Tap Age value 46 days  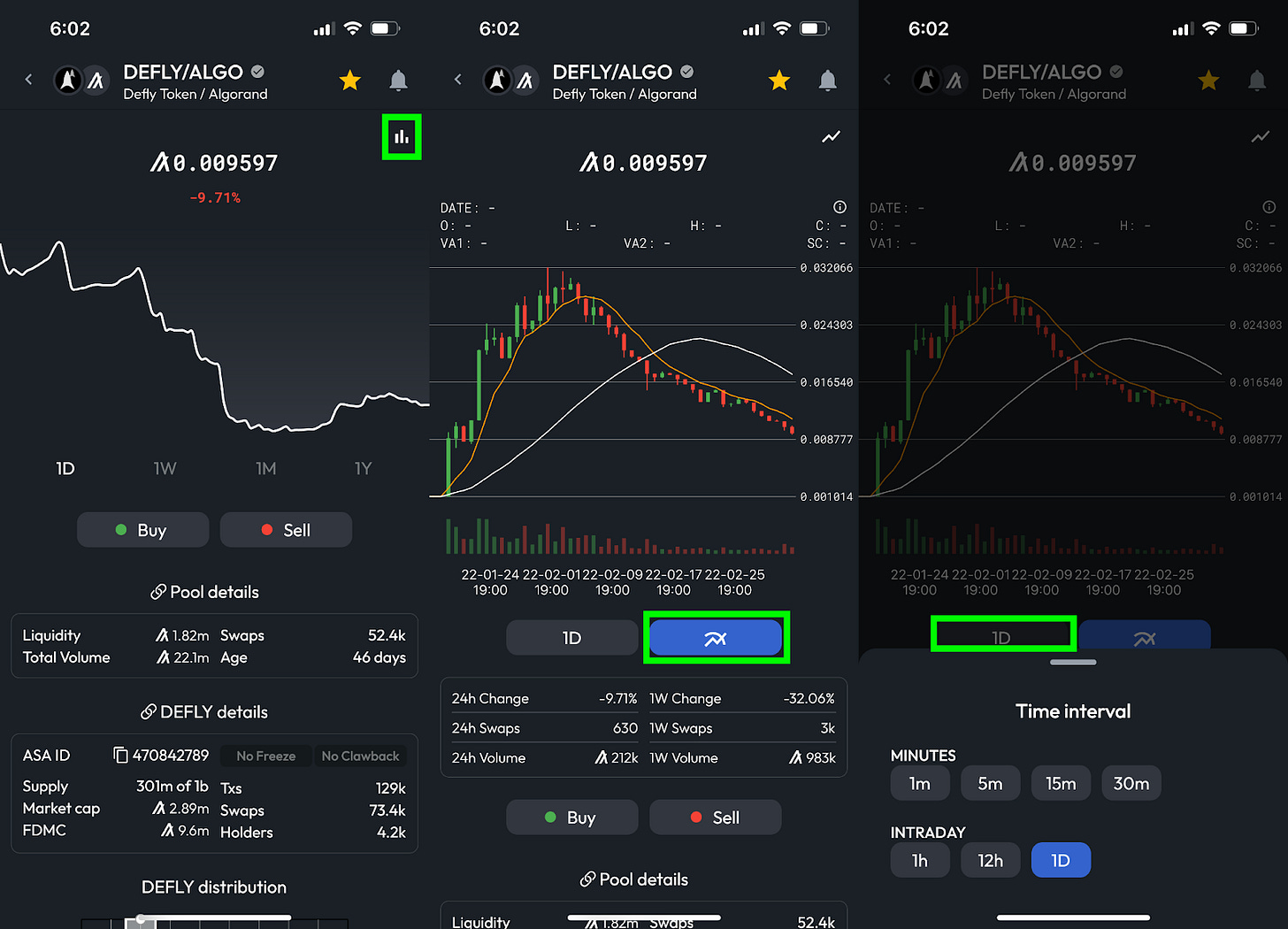tap(379, 657)
